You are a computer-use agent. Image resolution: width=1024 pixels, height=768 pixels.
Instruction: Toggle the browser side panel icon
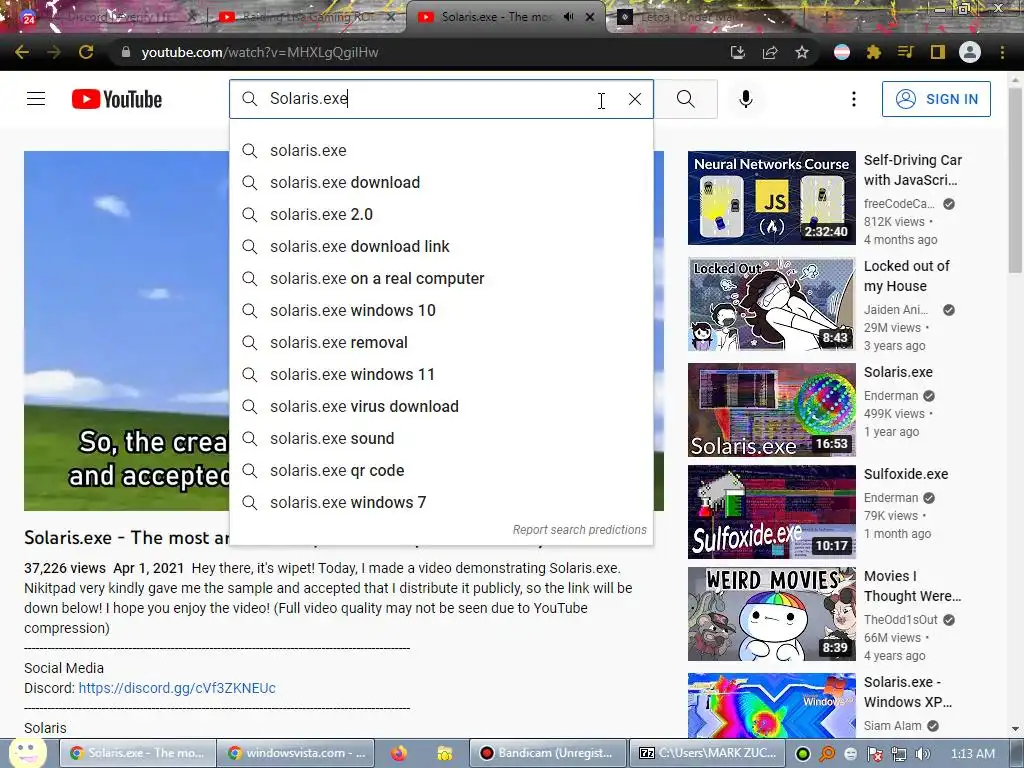point(938,52)
